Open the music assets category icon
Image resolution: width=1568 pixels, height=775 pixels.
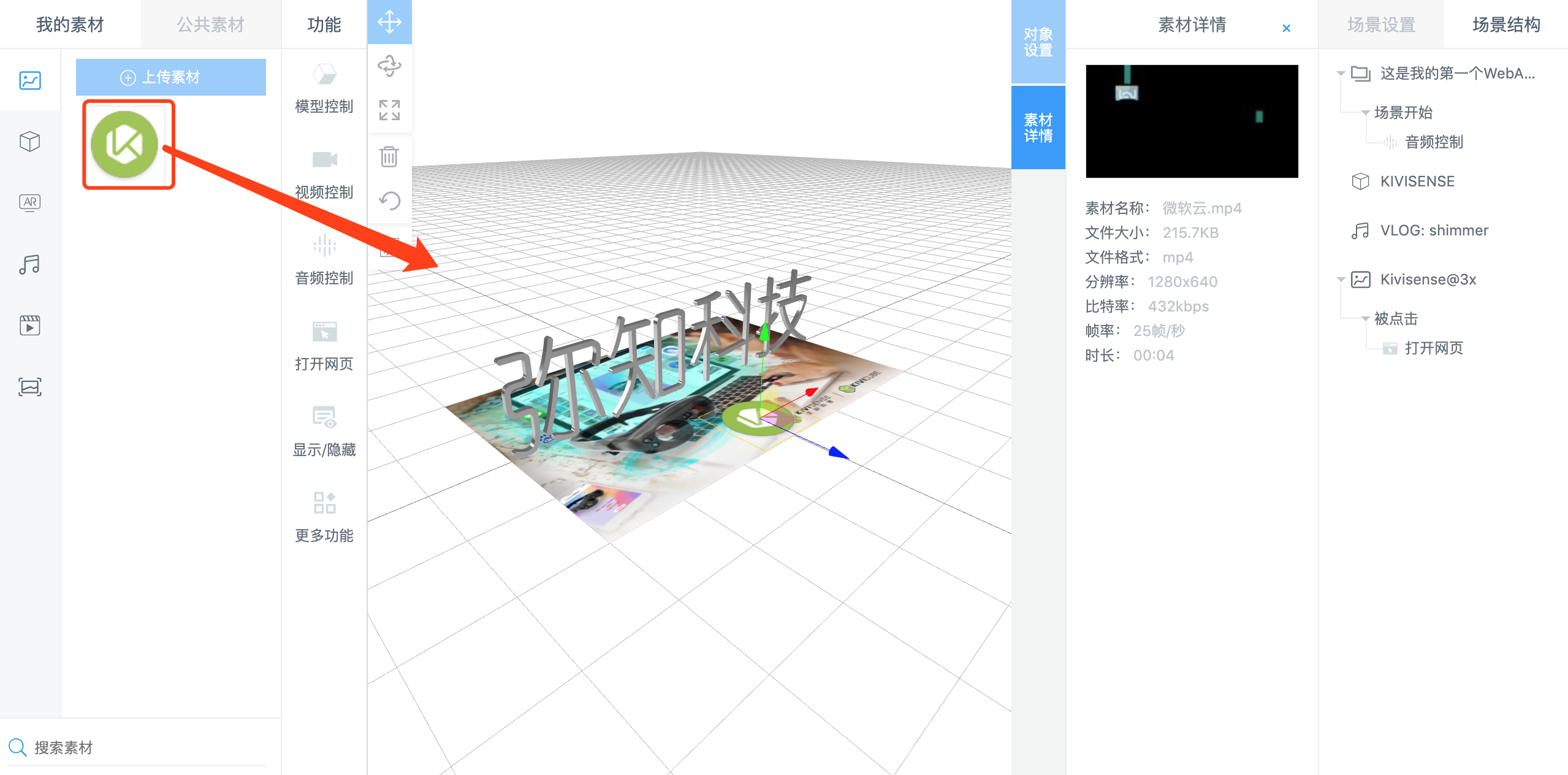click(29, 264)
